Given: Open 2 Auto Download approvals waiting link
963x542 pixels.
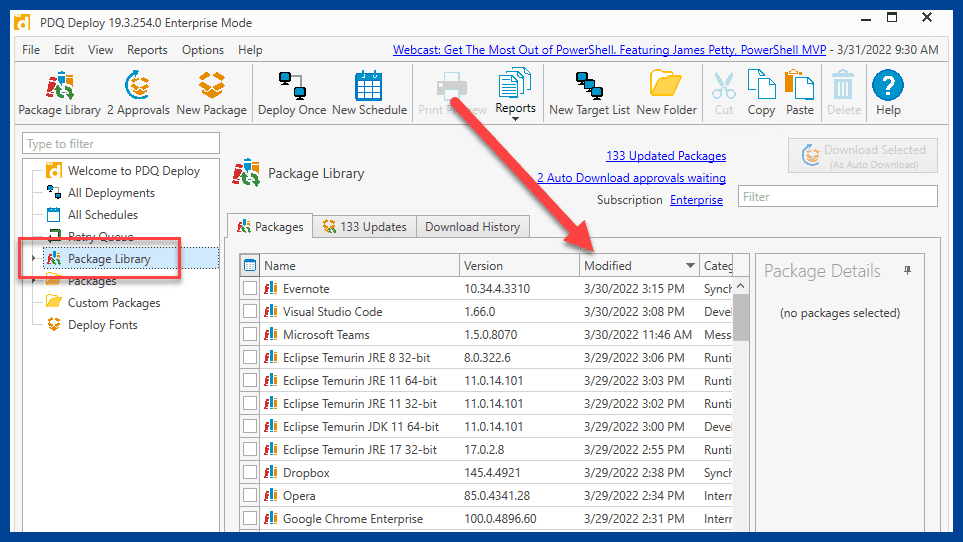Looking at the screenshot, I should pyautogui.click(x=631, y=178).
